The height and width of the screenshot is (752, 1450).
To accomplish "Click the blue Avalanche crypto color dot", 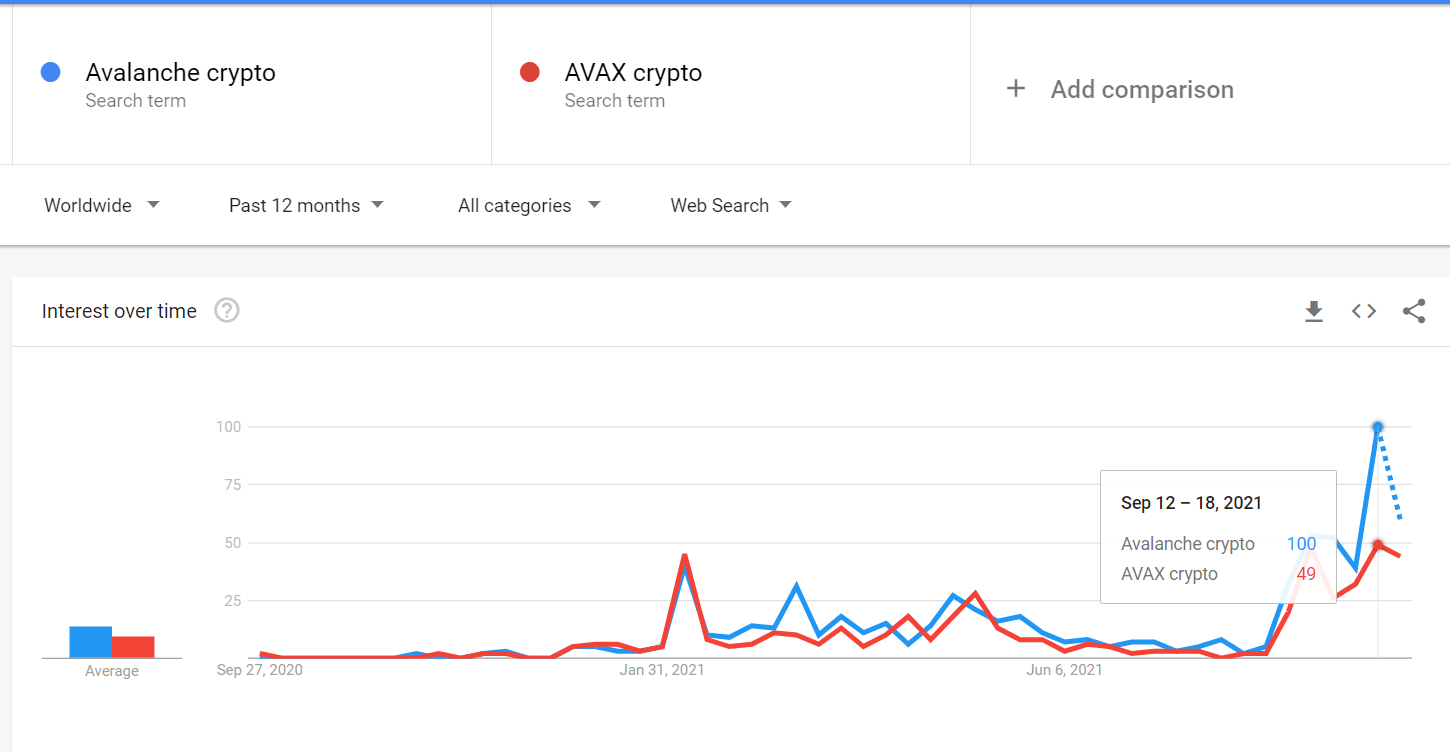I will [50, 72].
